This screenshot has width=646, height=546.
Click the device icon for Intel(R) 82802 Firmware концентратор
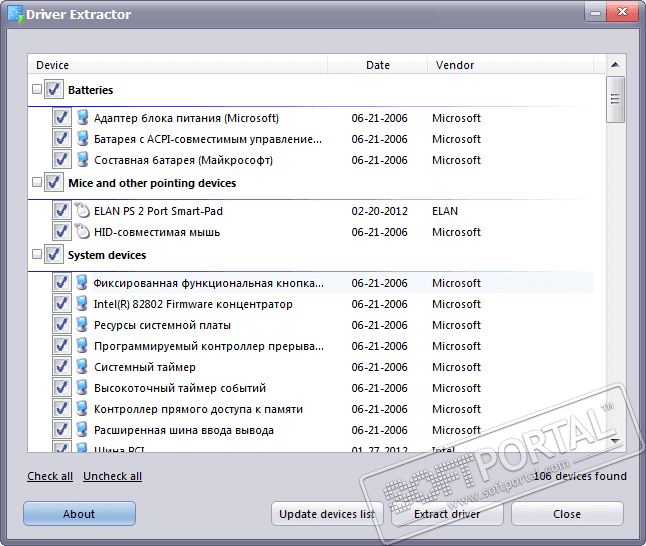[x=82, y=304]
